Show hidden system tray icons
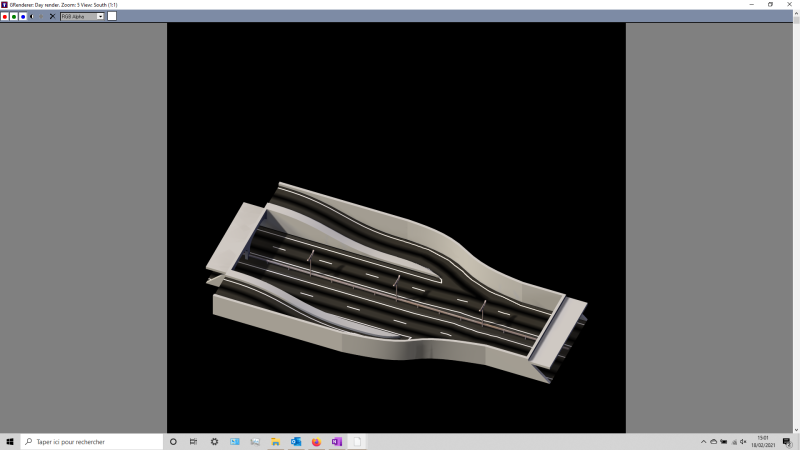 point(704,442)
